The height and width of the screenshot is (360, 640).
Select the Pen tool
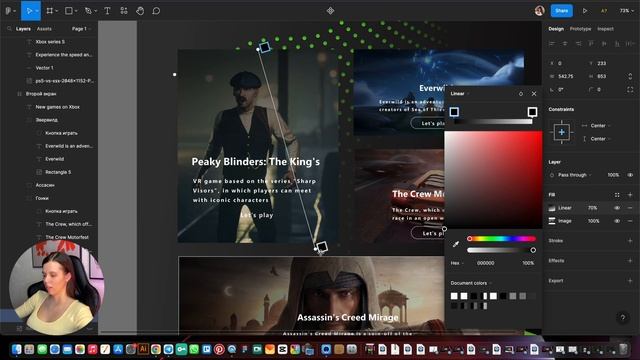tap(88, 11)
